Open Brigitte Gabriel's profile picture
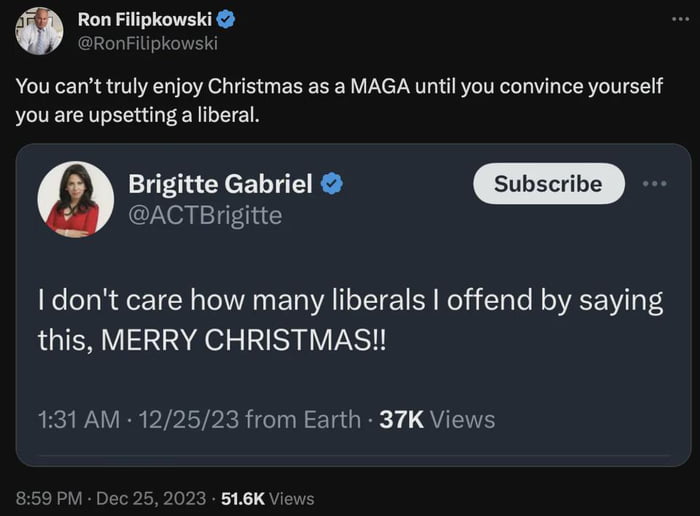This screenshot has width=700, height=516. (x=75, y=199)
